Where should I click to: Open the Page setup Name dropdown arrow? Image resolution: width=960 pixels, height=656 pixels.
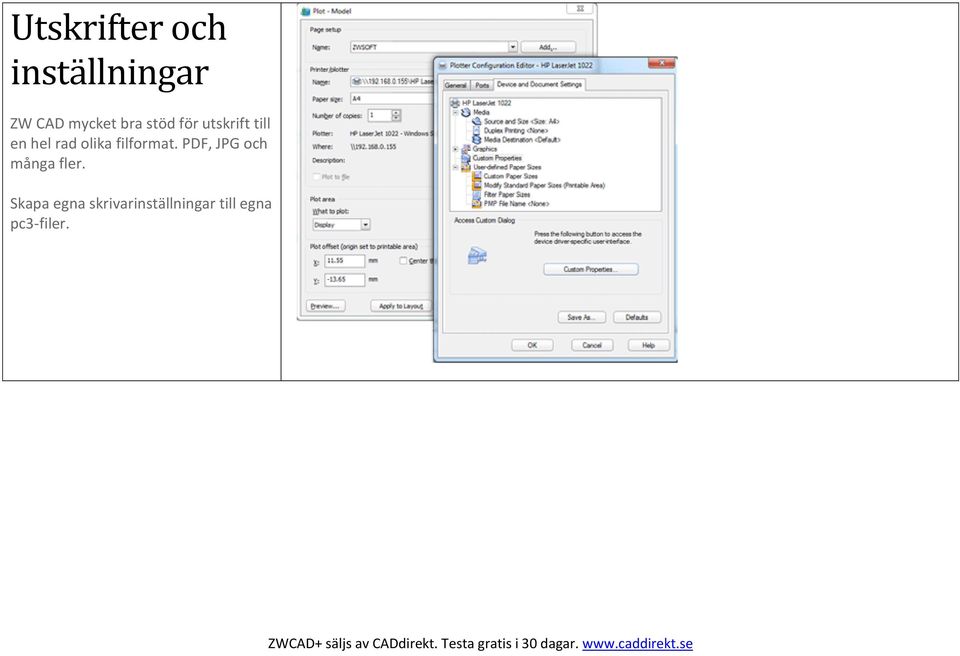(512, 47)
